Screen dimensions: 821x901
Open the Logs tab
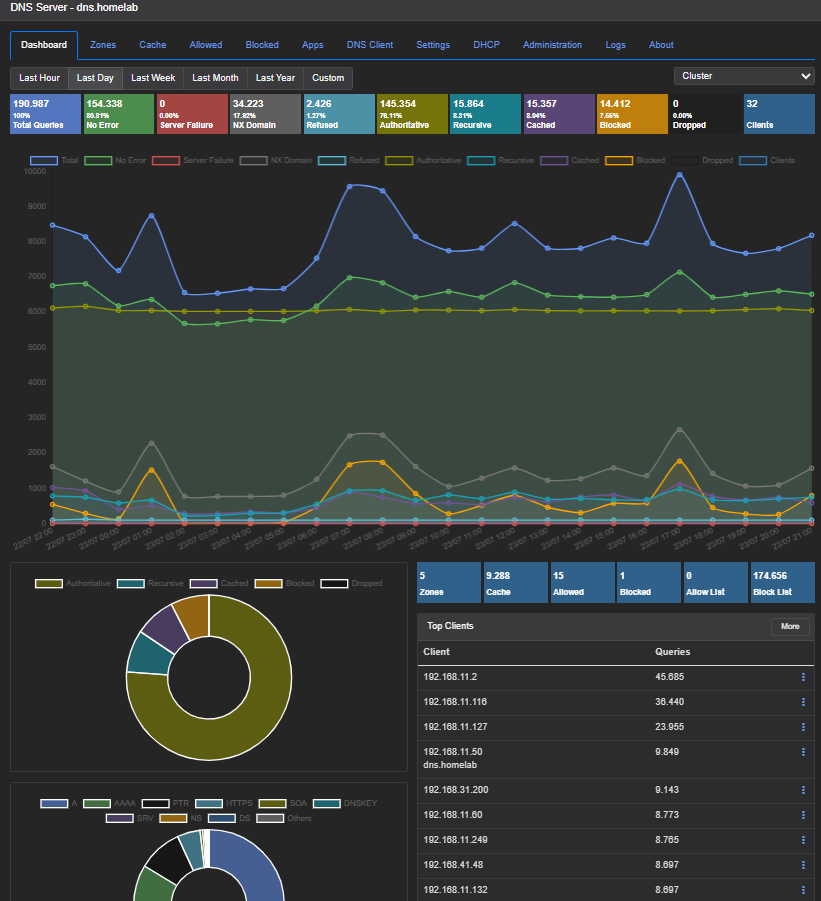click(615, 45)
